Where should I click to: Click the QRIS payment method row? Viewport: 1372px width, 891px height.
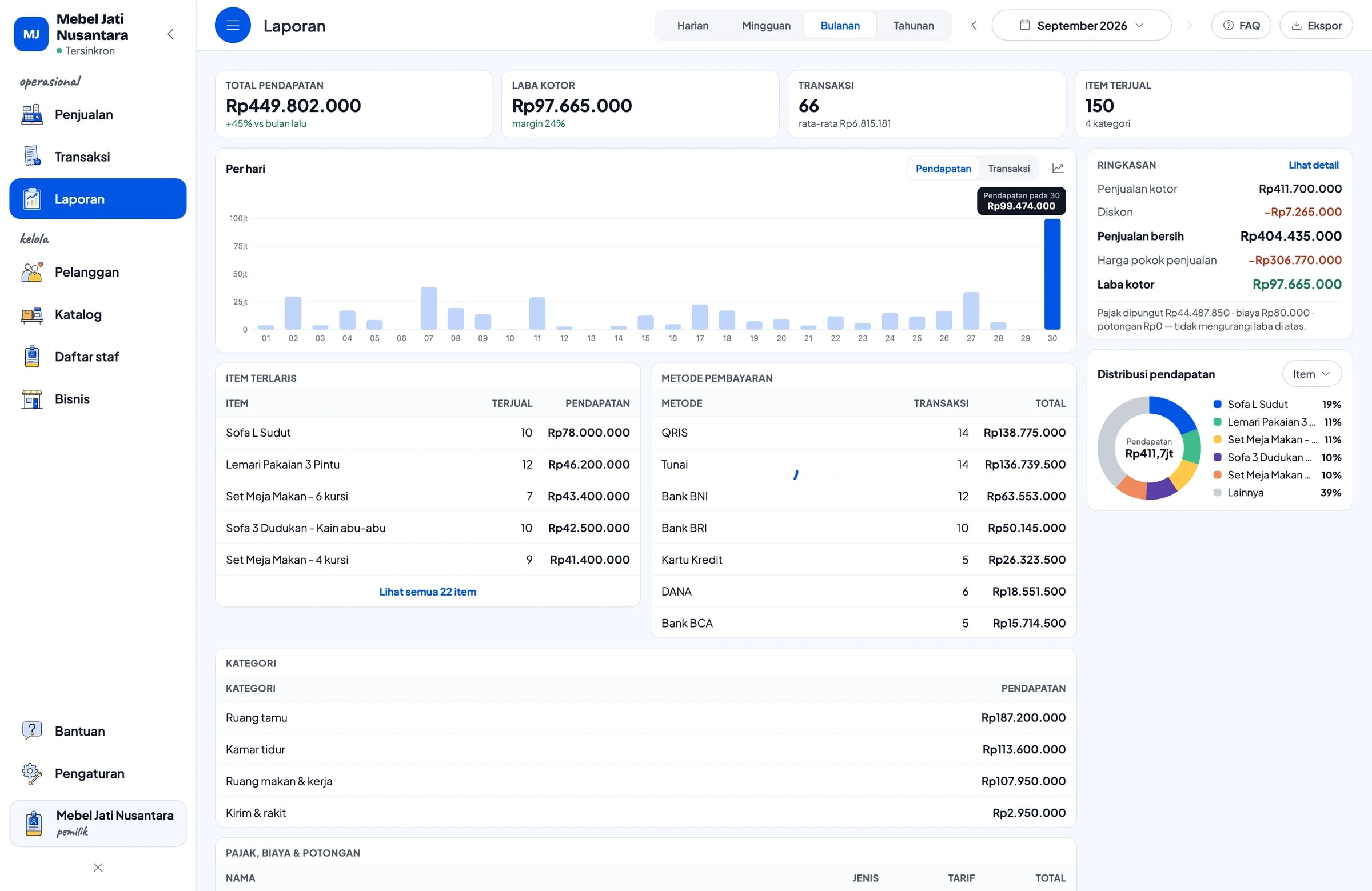tap(863, 432)
